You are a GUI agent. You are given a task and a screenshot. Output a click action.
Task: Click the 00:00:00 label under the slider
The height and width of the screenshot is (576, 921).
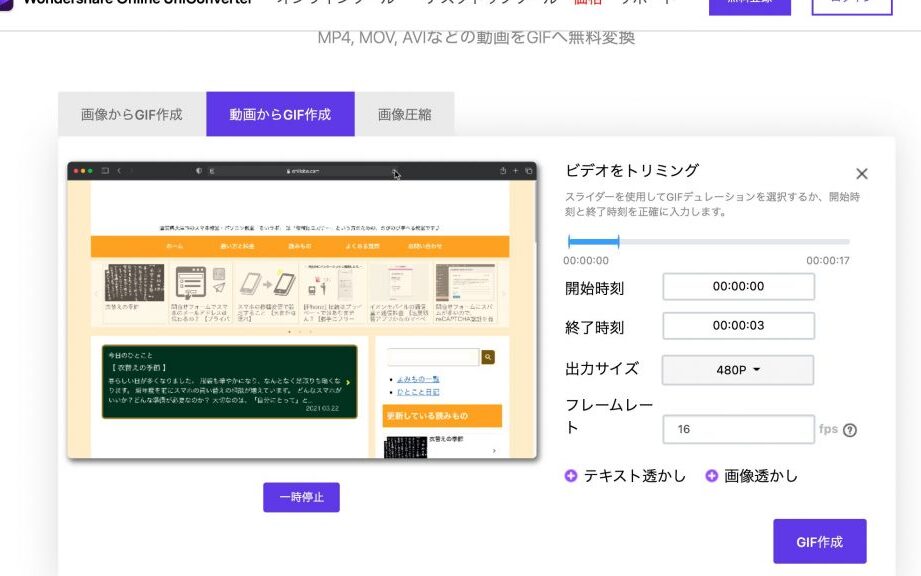pos(586,260)
